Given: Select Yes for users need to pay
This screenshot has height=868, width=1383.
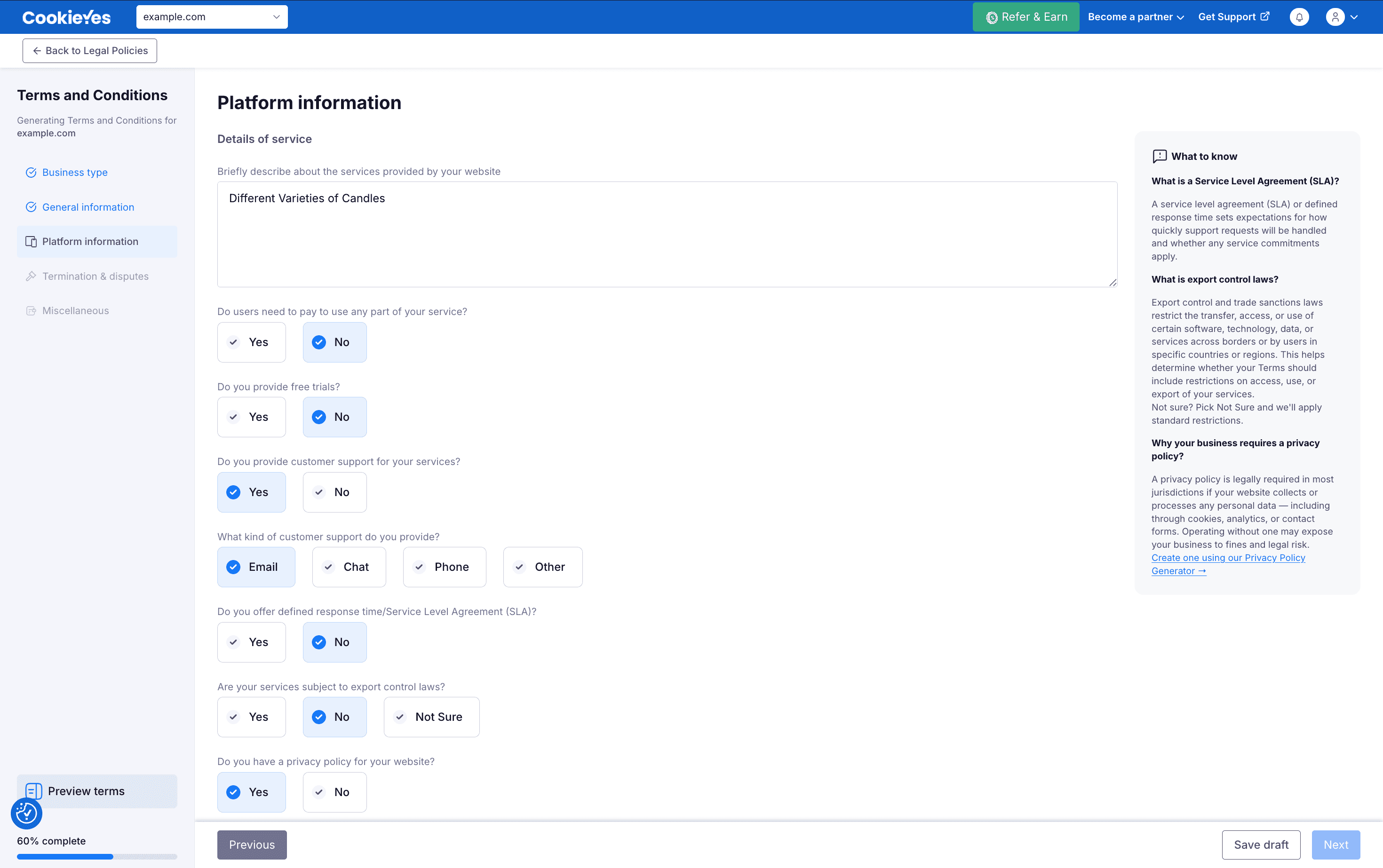Looking at the screenshot, I should [252, 342].
